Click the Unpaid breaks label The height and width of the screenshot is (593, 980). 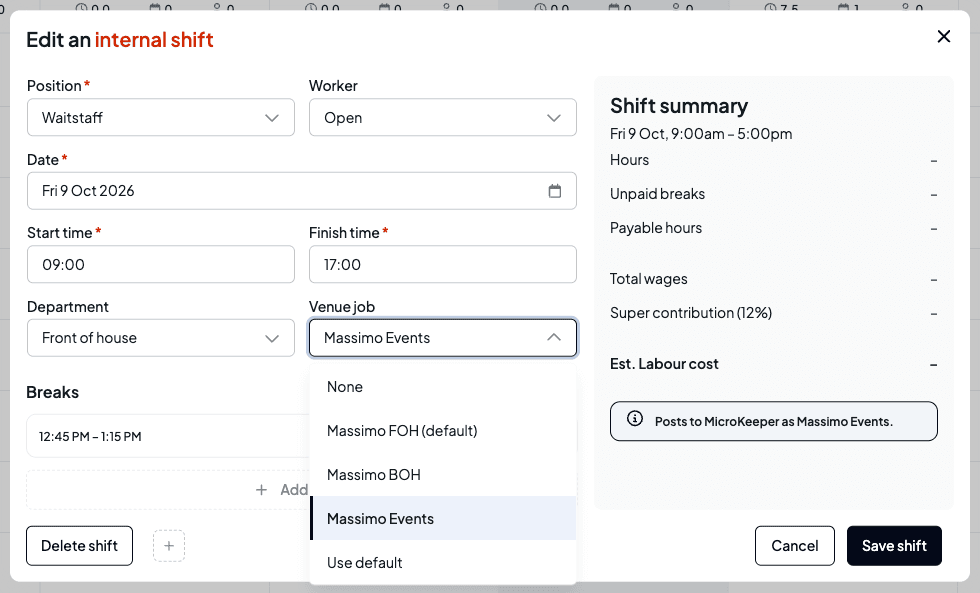click(x=657, y=194)
